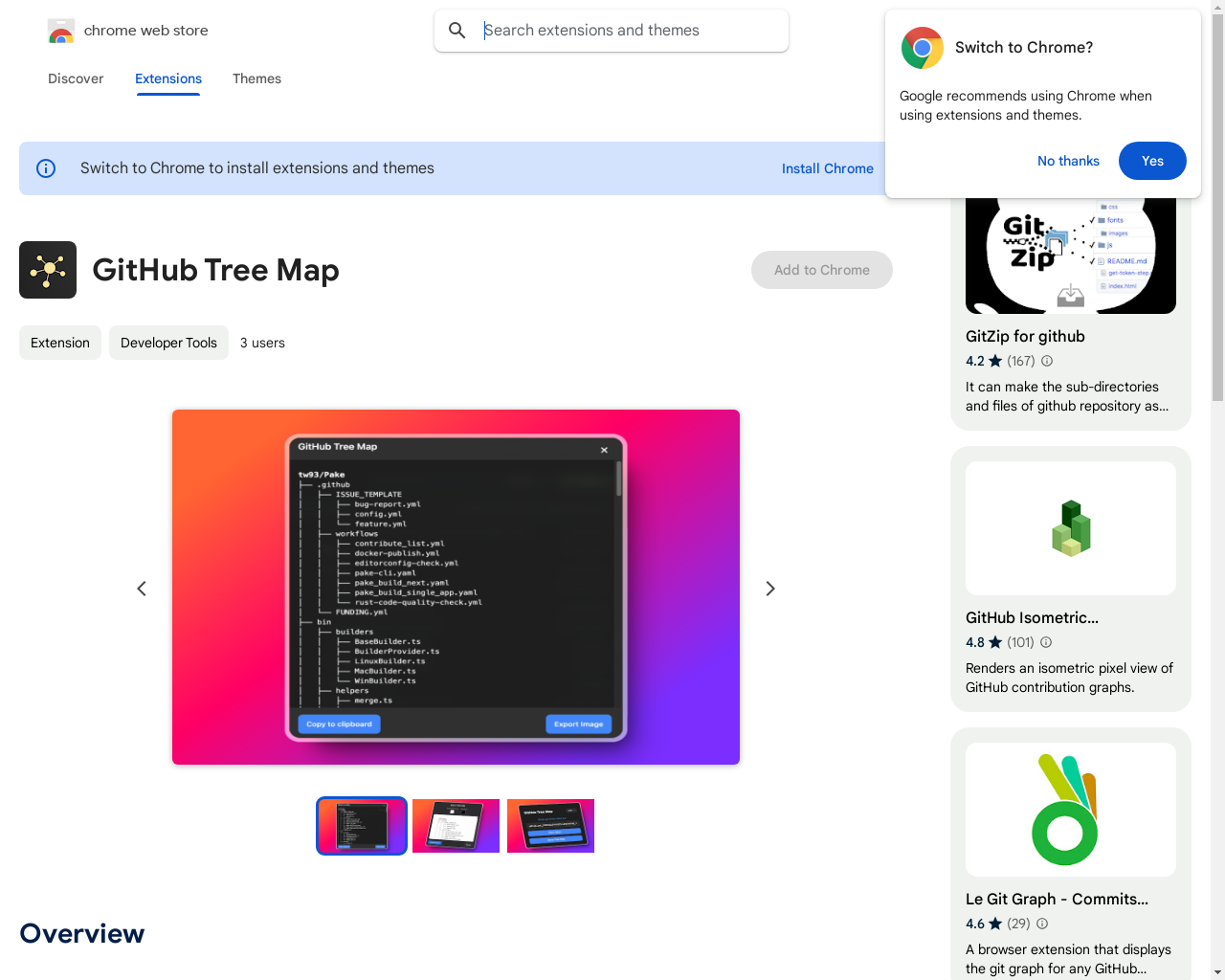The image size is (1225, 980).
Task: Open the Le Git Graph - Commits... title
Action: [1057, 899]
